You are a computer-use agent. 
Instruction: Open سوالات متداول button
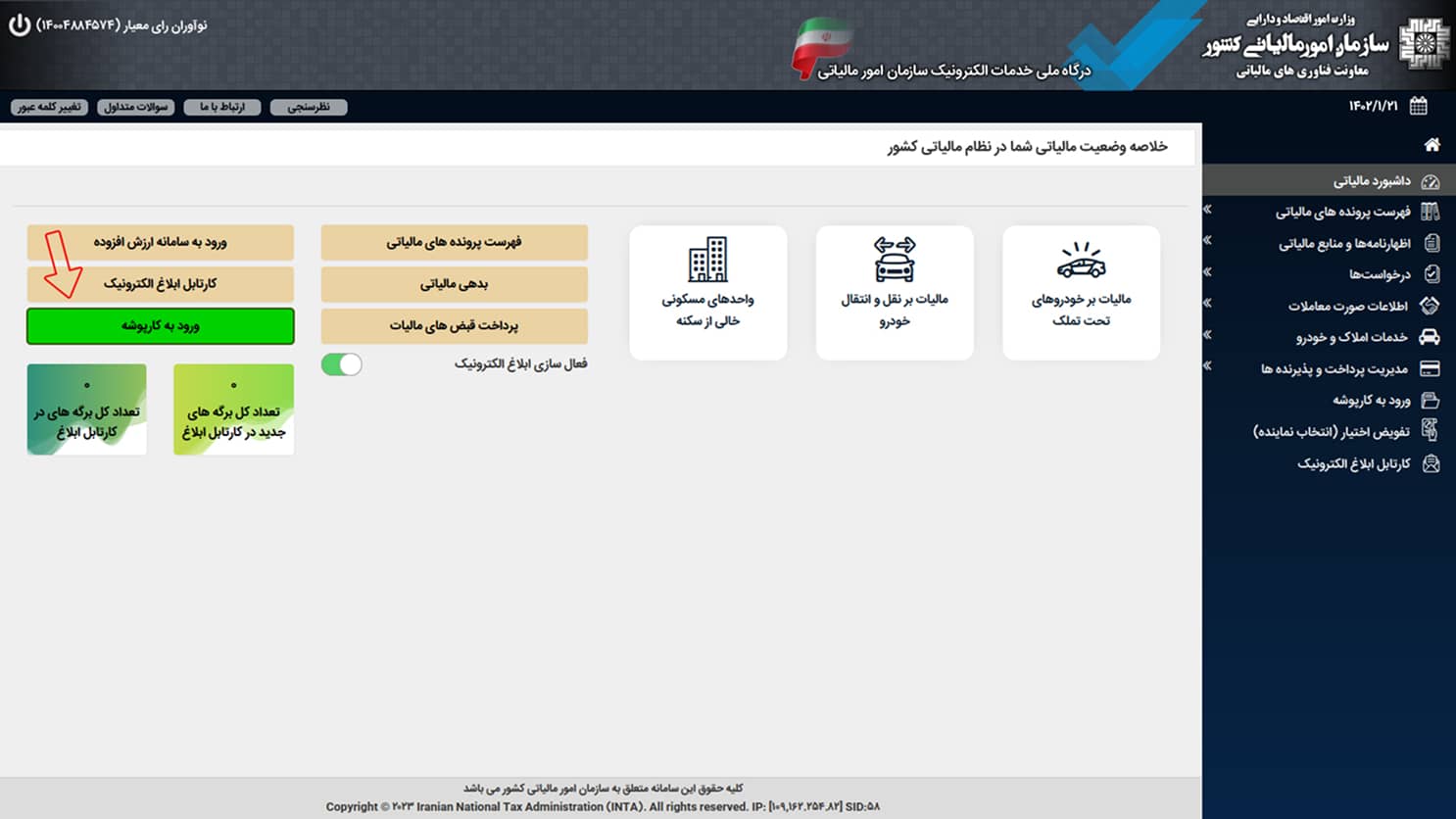[x=136, y=107]
